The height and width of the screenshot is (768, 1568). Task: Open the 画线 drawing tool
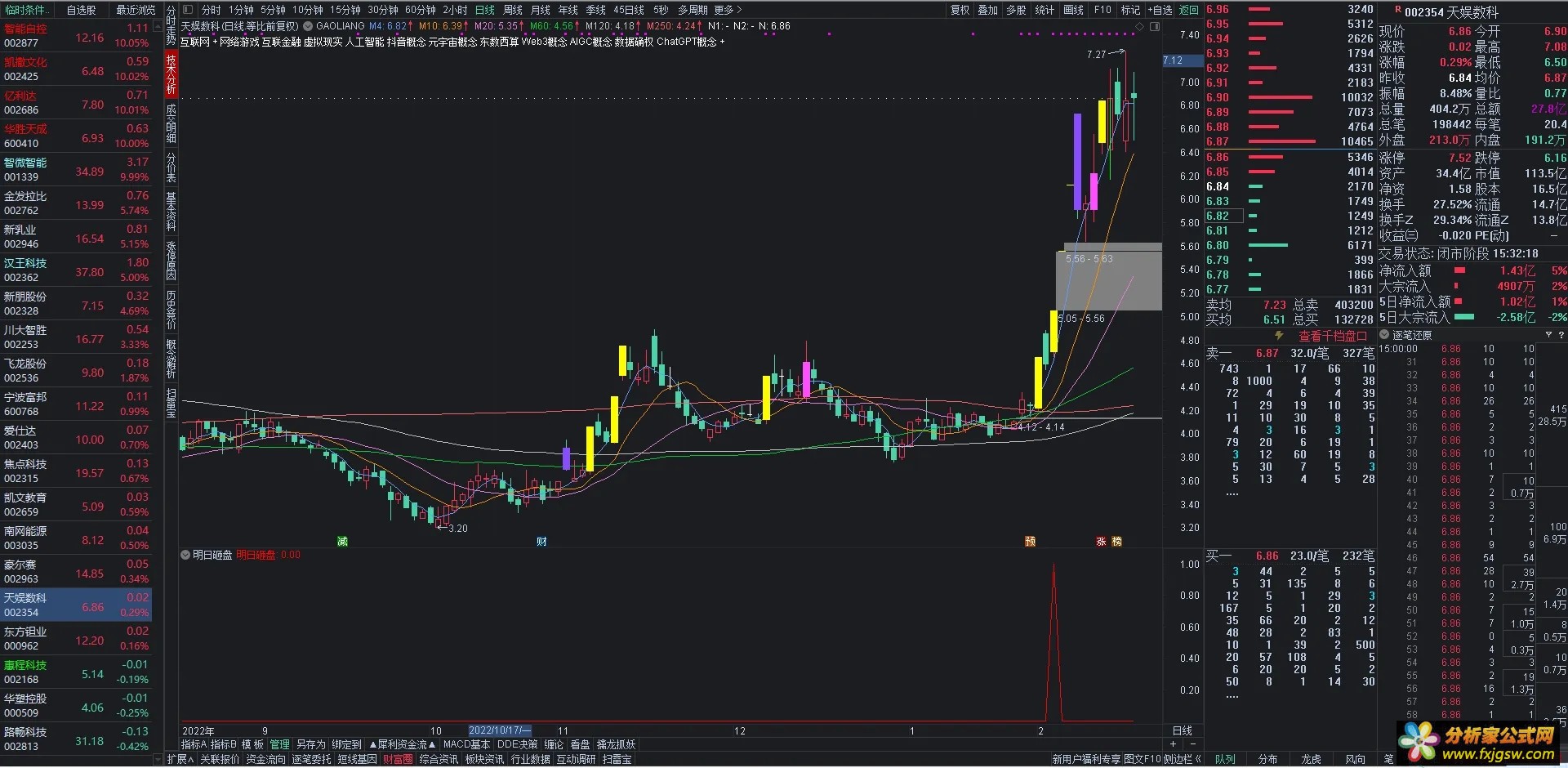click(x=1073, y=10)
